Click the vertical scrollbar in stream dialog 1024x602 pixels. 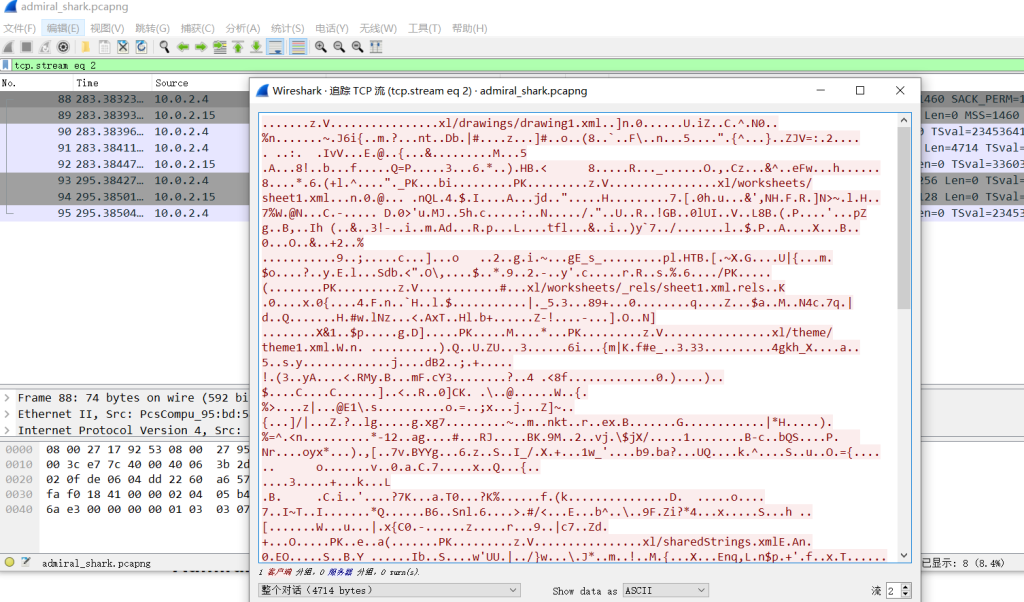coord(904,300)
